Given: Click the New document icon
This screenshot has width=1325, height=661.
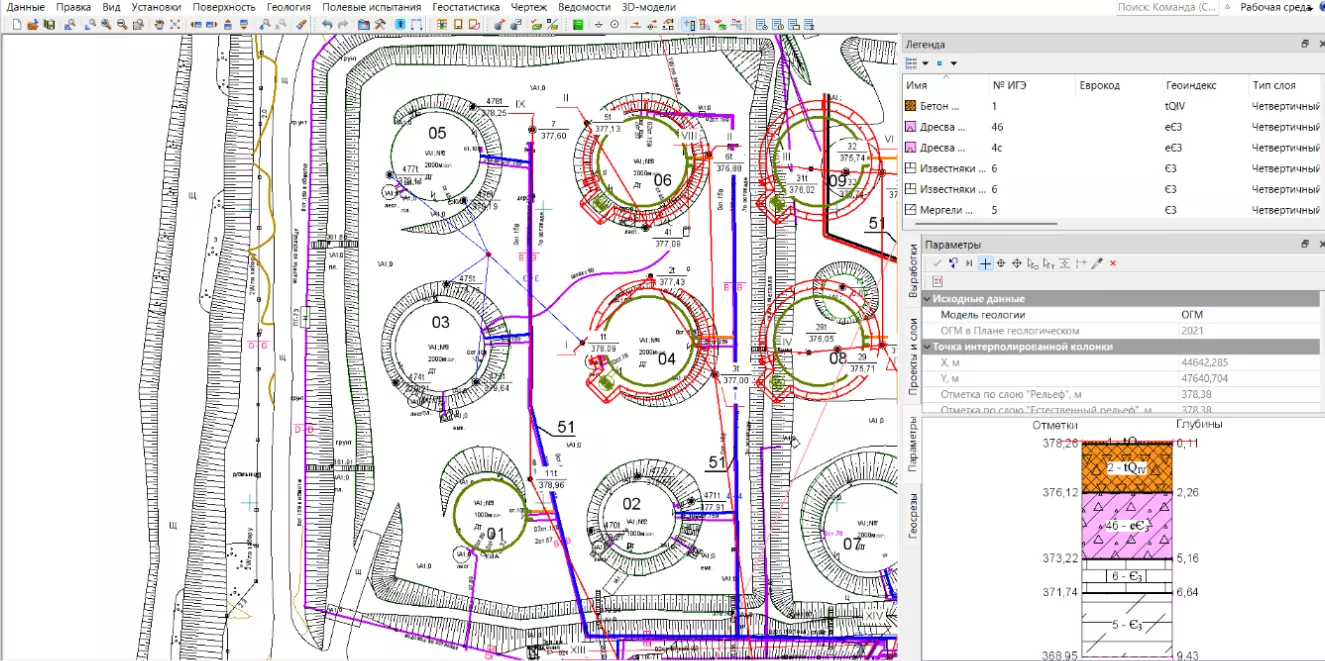Looking at the screenshot, I should click(17, 24).
